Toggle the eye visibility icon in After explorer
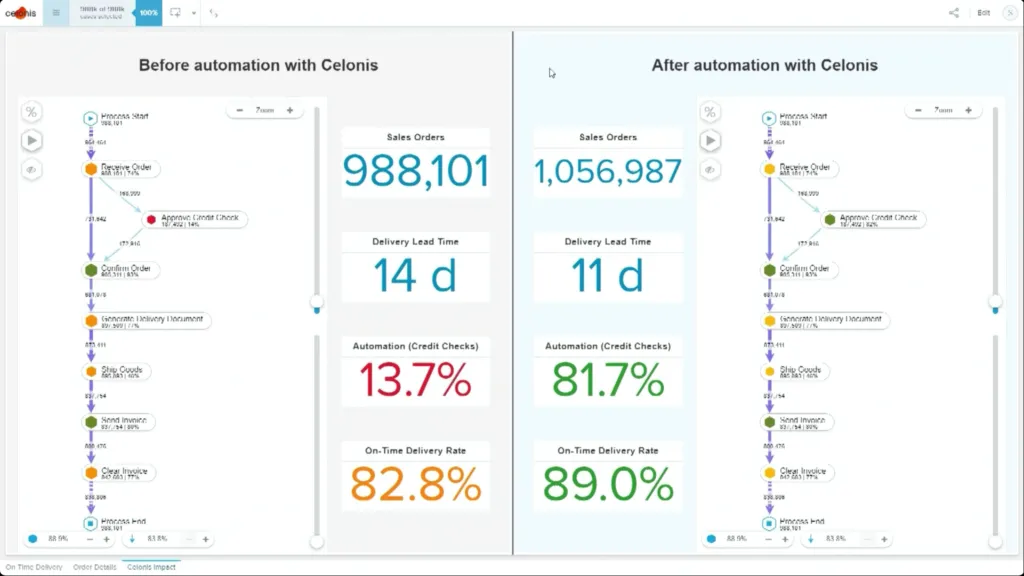The height and width of the screenshot is (576, 1024). point(710,170)
